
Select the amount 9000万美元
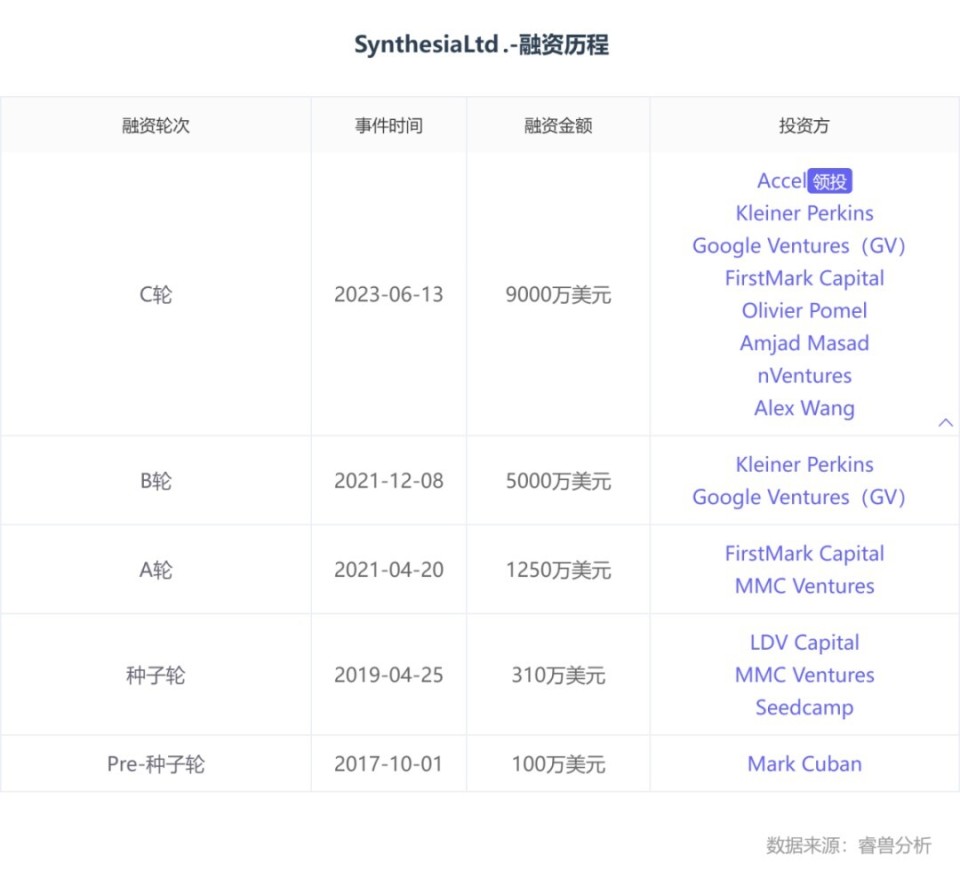pyautogui.click(x=558, y=294)
